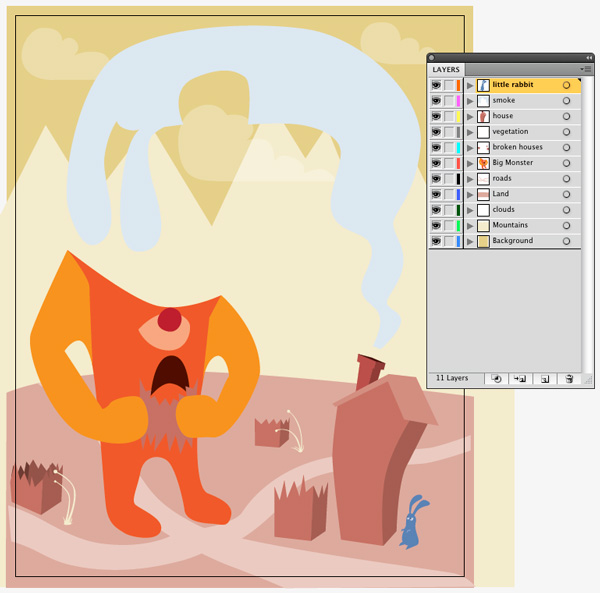Select the Big Monster layer name
This screenshot has height=593, width=600.
point(513,163)
